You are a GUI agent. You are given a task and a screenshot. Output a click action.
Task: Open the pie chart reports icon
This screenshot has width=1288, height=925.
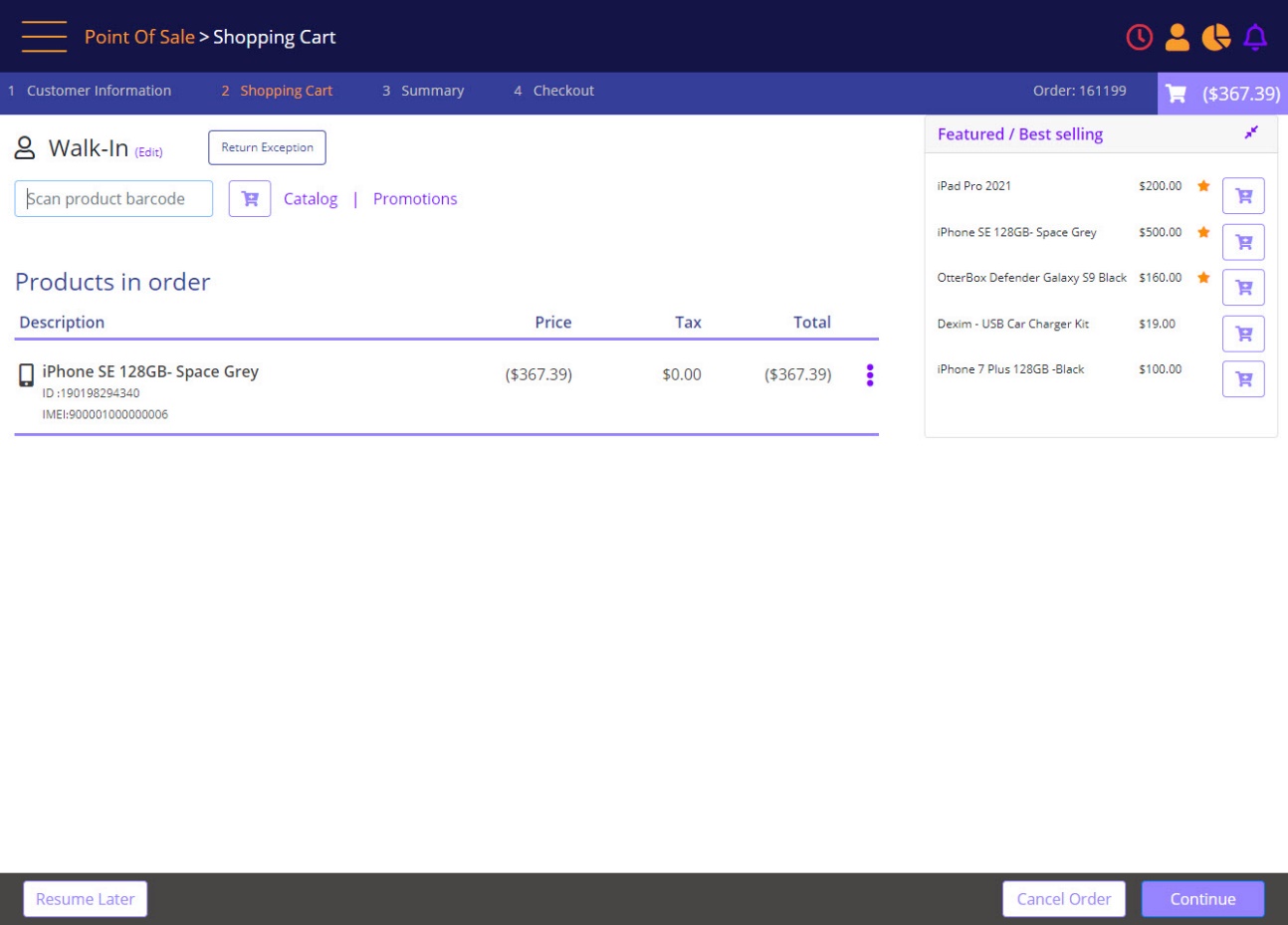click(x=1215, y=37)
